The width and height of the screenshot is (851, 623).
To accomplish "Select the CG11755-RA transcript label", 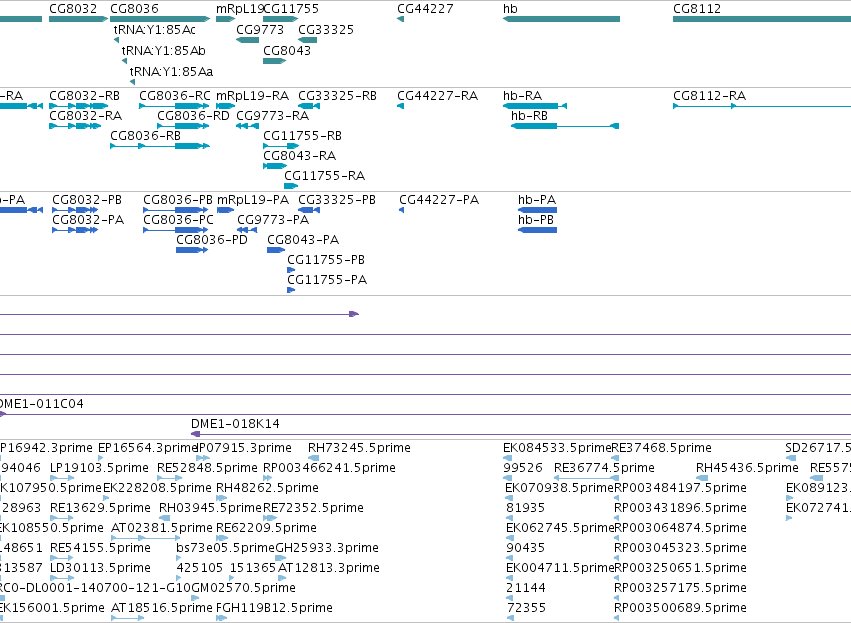I will click(325, 176).
